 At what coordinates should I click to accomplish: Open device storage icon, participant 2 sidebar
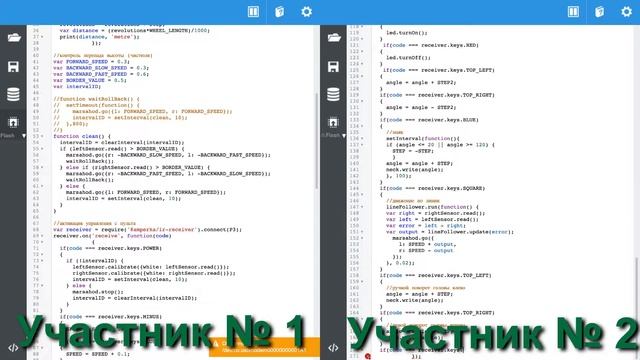click(x=333, y=95)
